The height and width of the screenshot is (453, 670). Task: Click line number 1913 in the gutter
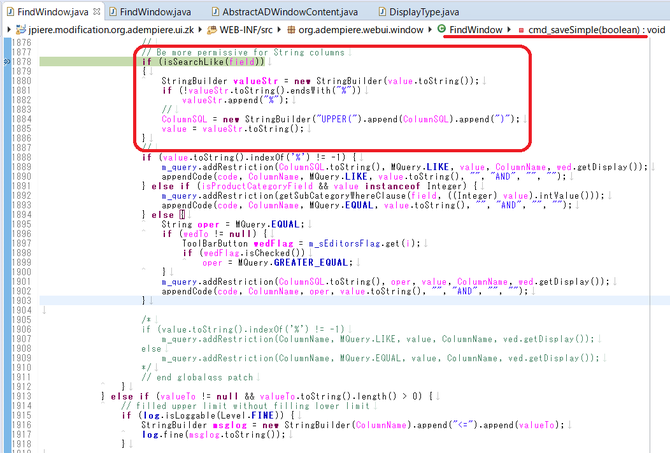point(22,397)
